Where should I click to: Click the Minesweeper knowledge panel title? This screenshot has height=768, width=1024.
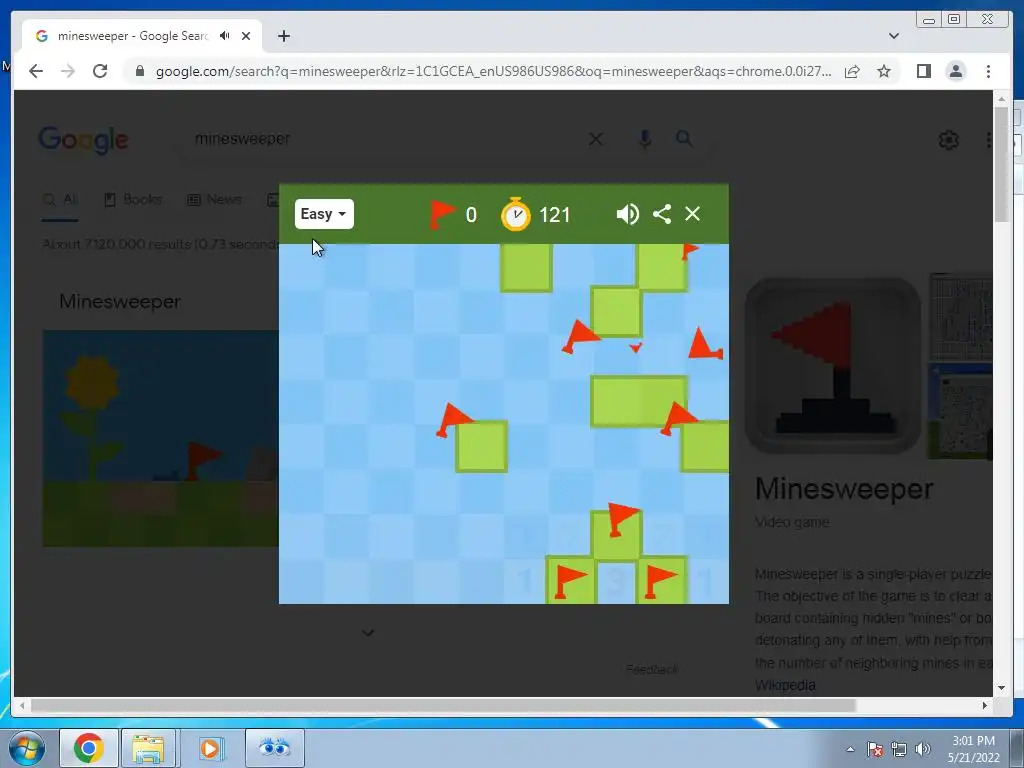tap(844, 489)
